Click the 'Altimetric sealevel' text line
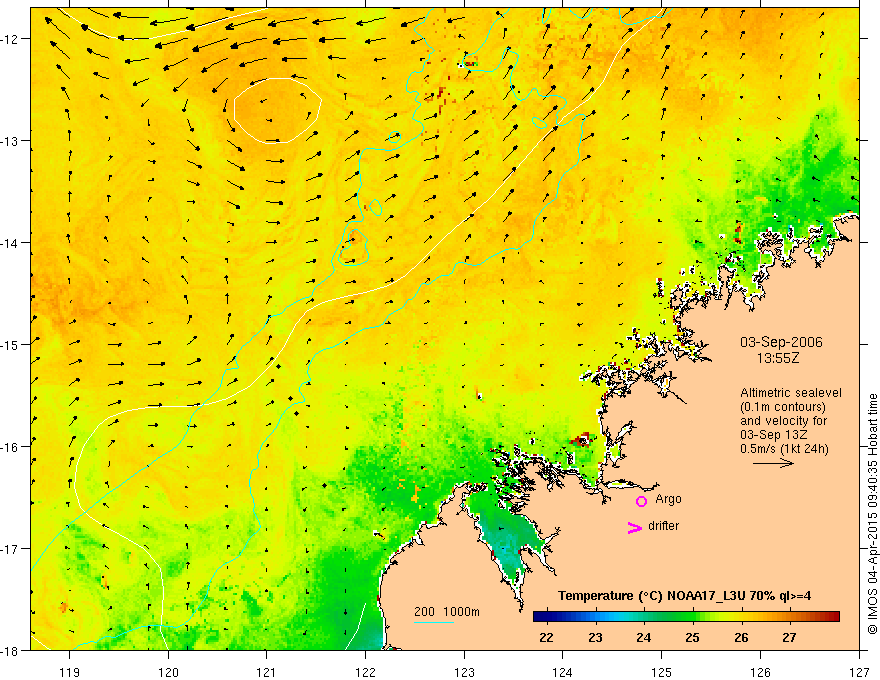 coord(790,393)
